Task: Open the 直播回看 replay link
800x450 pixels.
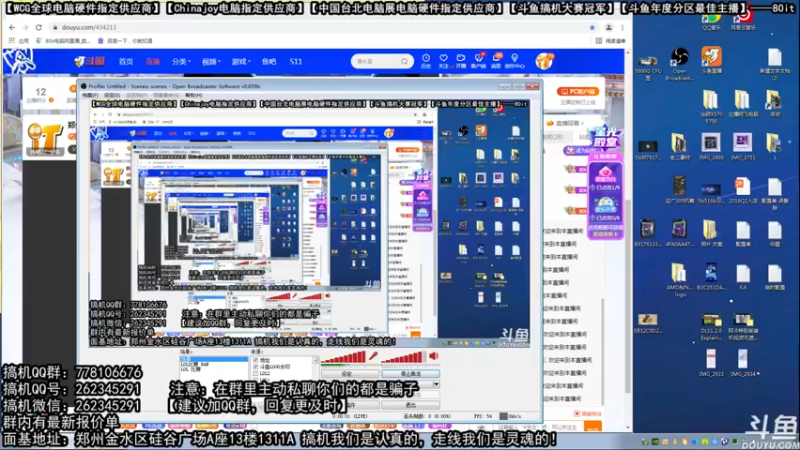Action: click(x=566, y=123)
